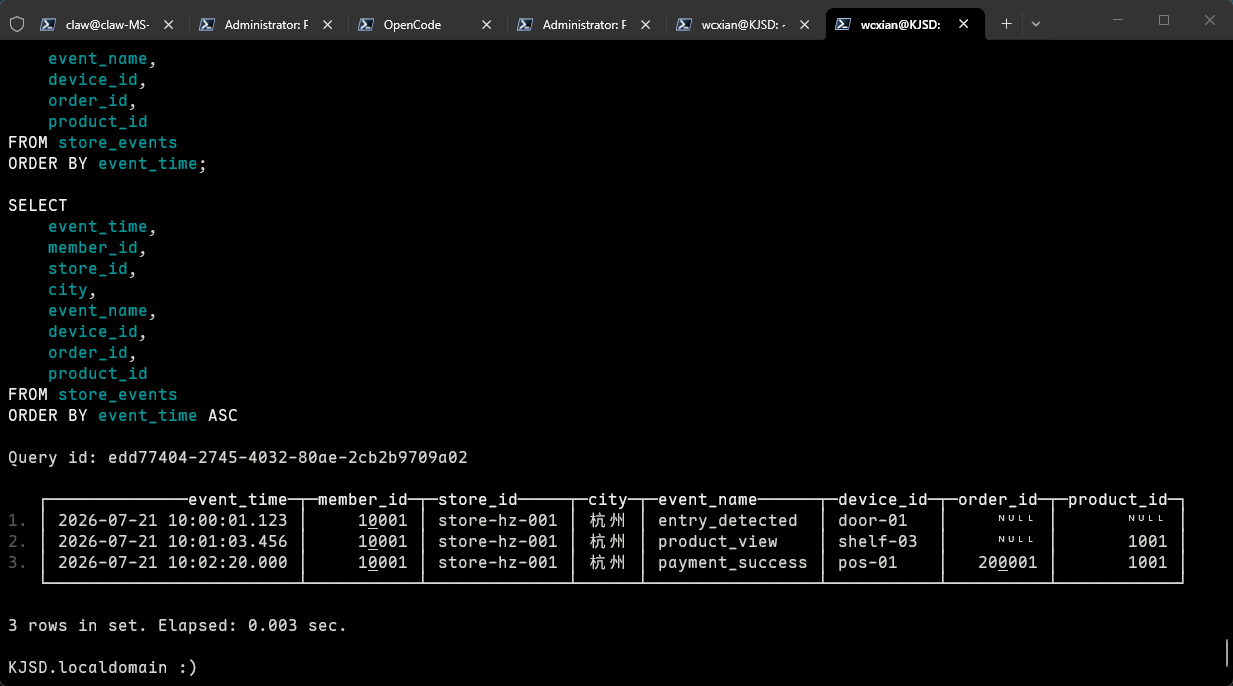Click 杭州 in the payment_success row
1233x686 pixels.
tap(608, 562)
